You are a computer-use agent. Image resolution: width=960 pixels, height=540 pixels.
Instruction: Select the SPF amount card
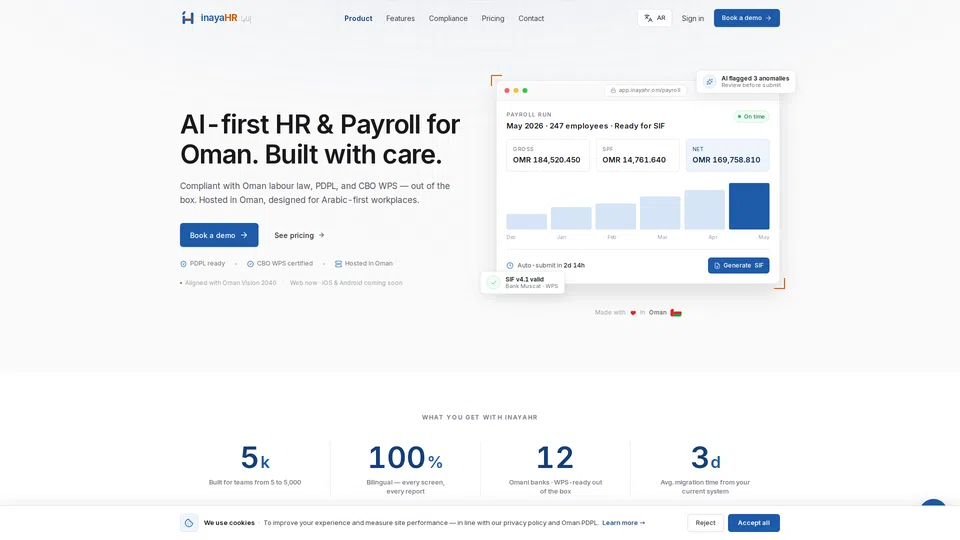coord(637,155)
